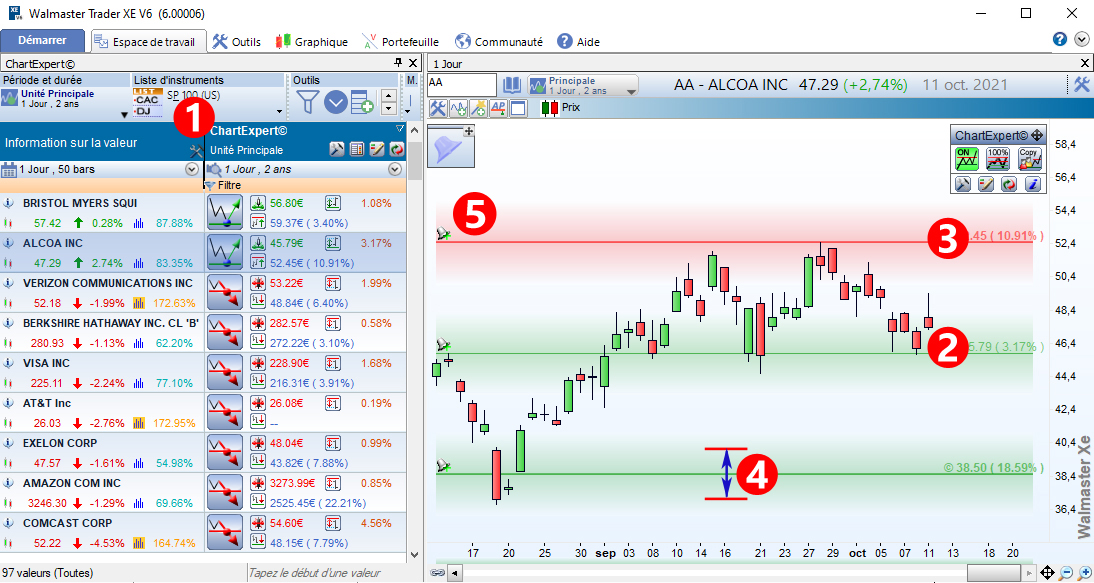Open the Portefeuille menu
Image resolution: width=1094 pixels, height=583 pixels.
(403, 42)
